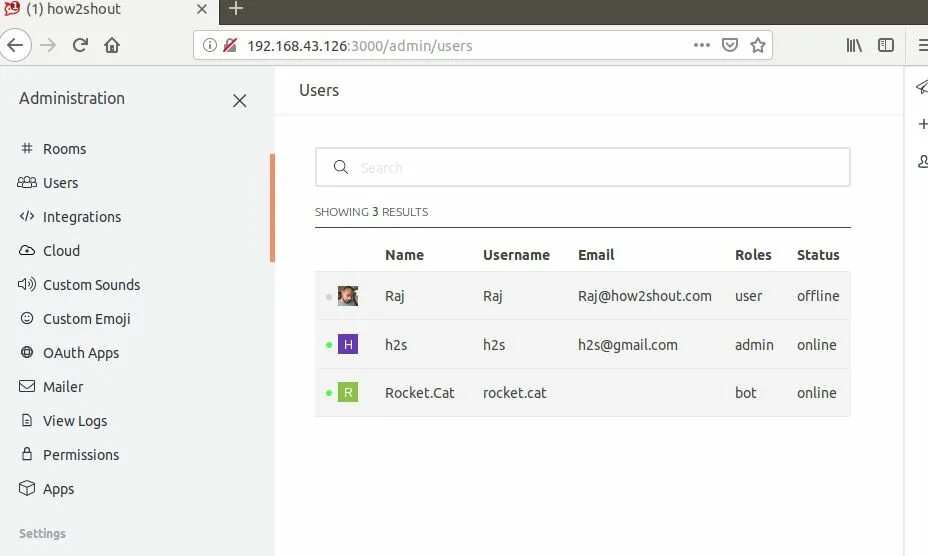Click the insecure connection padlock icon
The image size is (928, 556).
230,45
